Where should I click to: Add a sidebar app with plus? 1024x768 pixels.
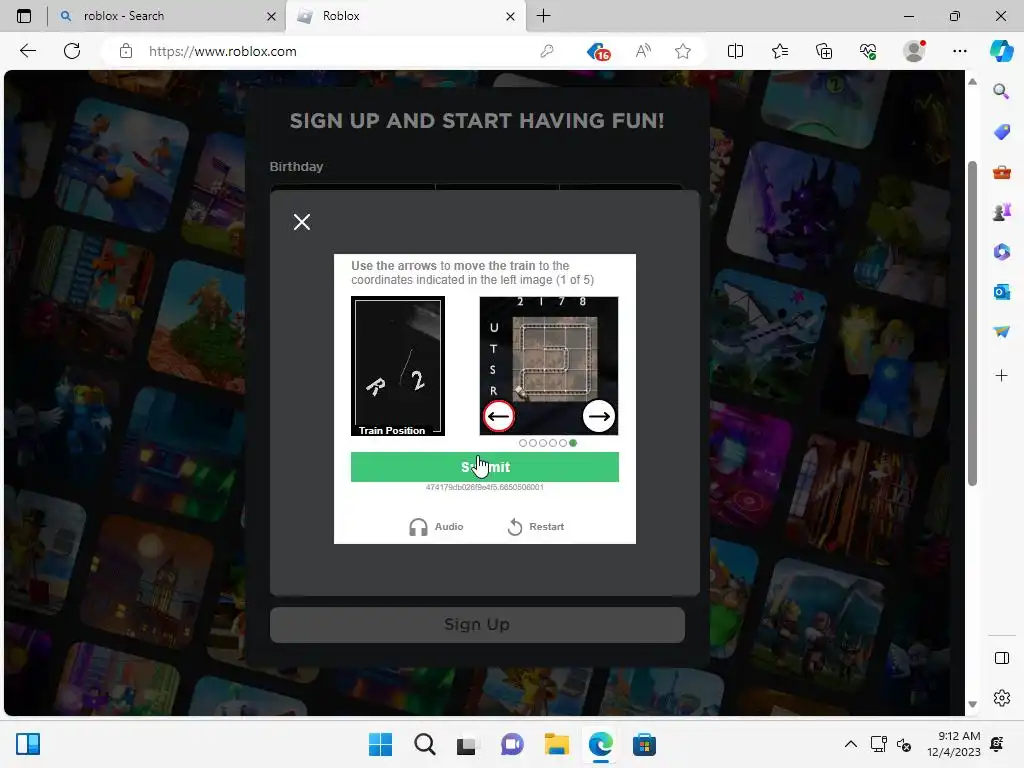pyautogui.click(x=1001, y=376)
